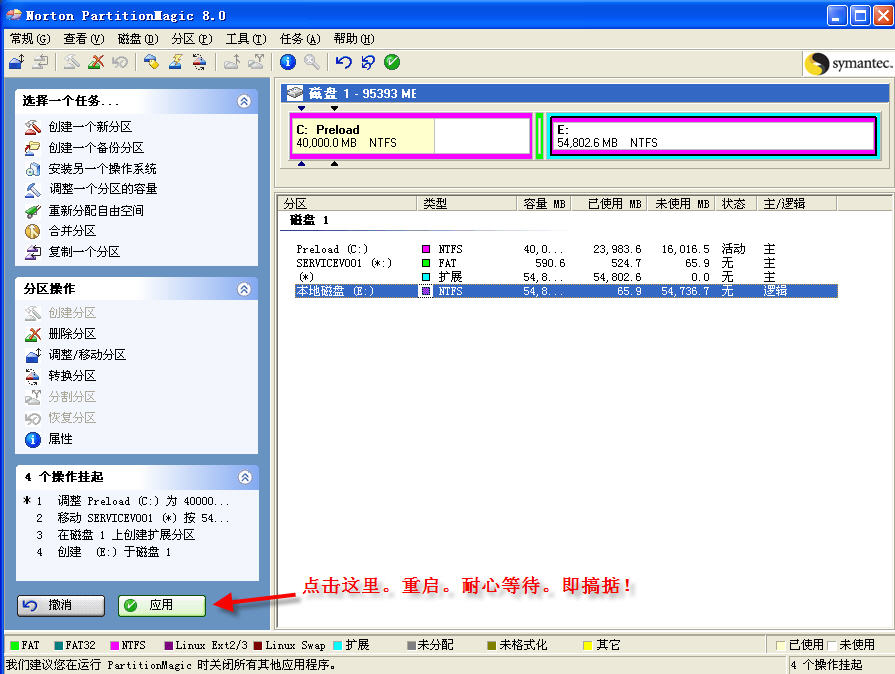Click the 重新分配自由空间 task icon
Viewport: 895px width, 674px height.
pyautogui.click(x=33, y=211)
